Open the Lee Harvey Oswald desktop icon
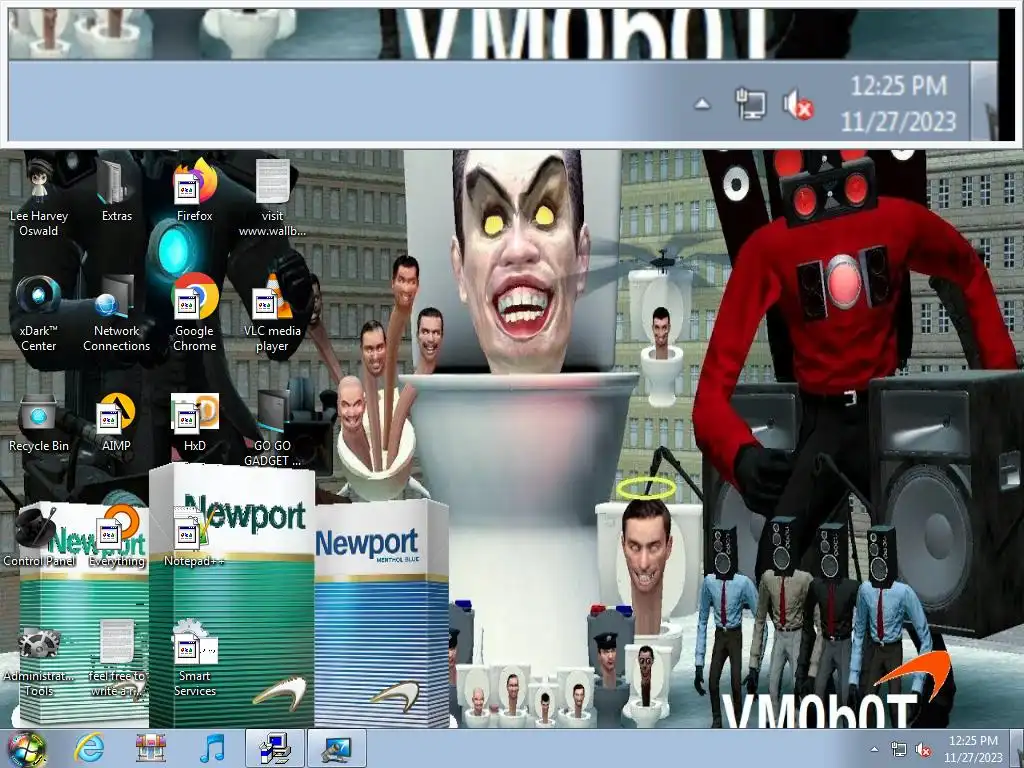Viewport: 1024px width, 768px height. click(39, 198)
